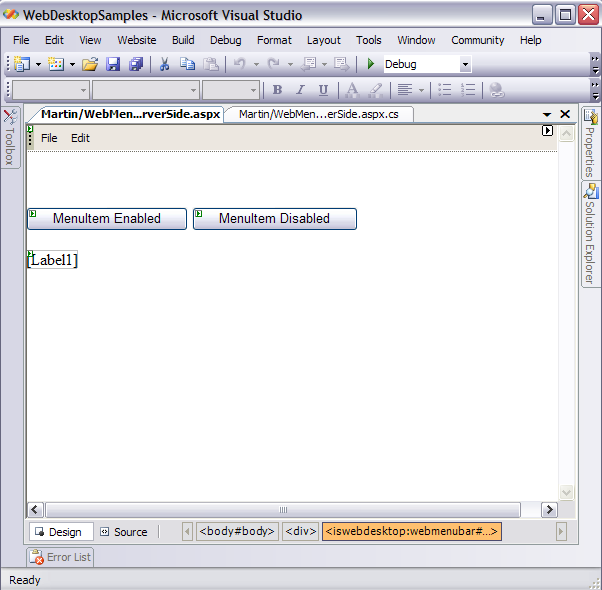Open the Error List tab

click(x=60, y=557)
